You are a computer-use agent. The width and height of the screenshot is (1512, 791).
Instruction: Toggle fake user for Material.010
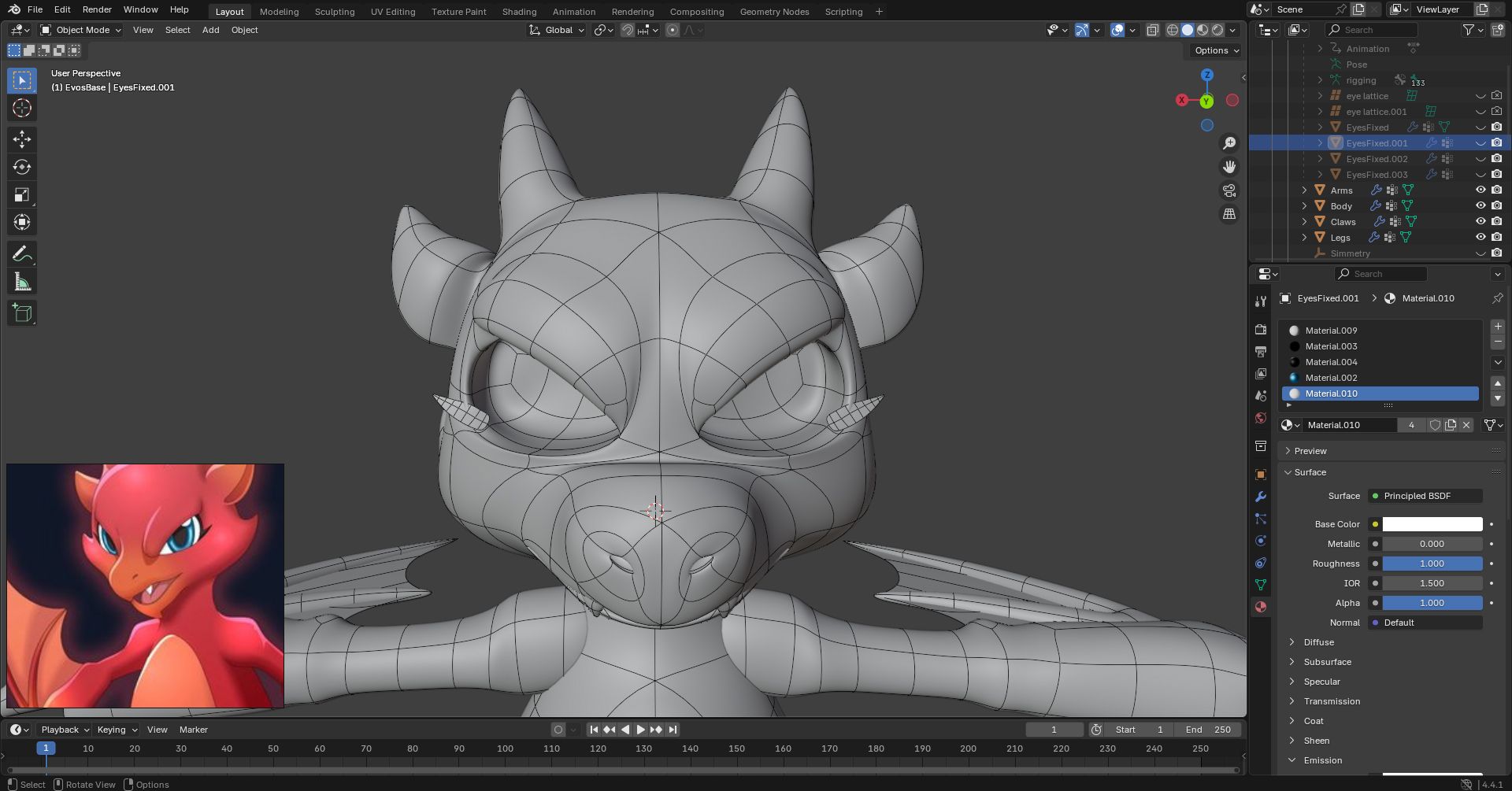[1435, 425]
